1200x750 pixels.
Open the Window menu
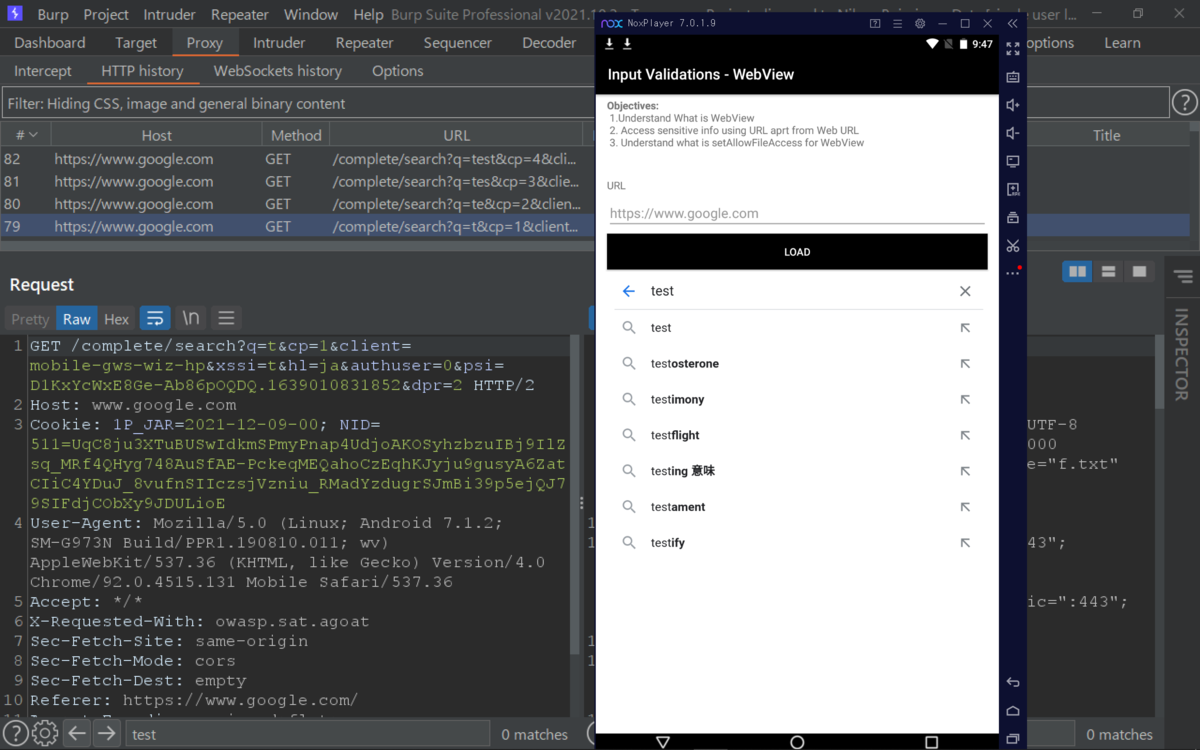pos(311,14)
